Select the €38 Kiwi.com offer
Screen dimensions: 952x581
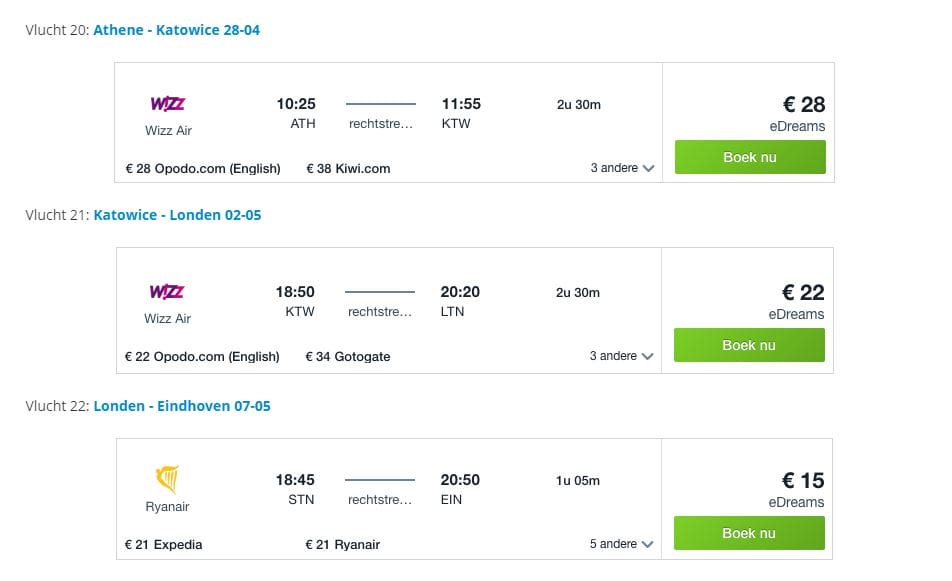click(x=348, y=169)
